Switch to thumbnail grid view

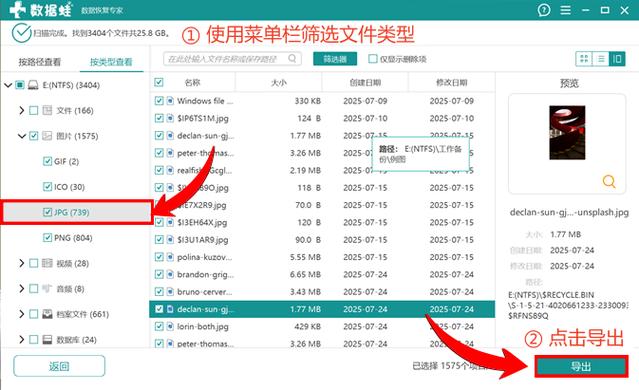tap(584, 59)
